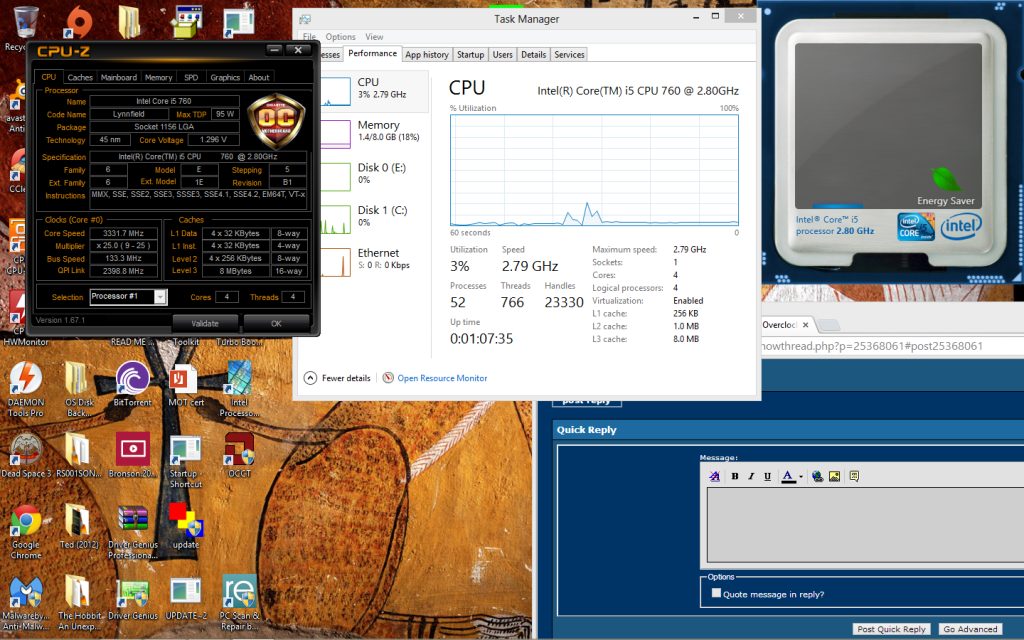
Task: Pick a text color with the A swatch
Action: coord(788,476)
